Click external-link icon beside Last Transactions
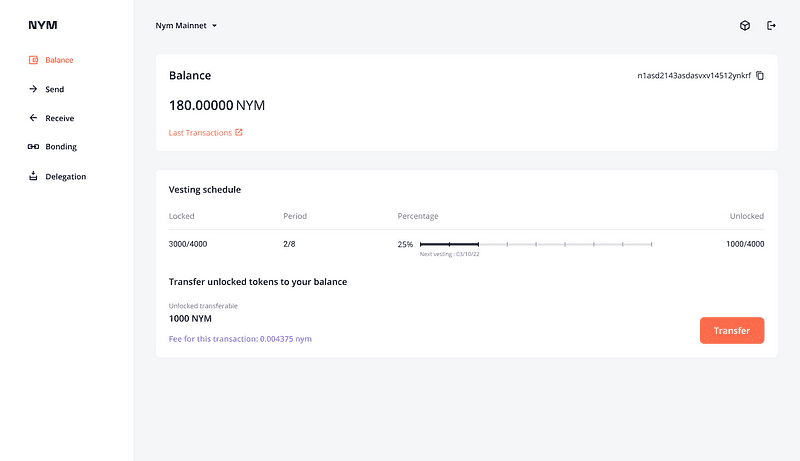800x461 pixels. click(x=239, y=132)
